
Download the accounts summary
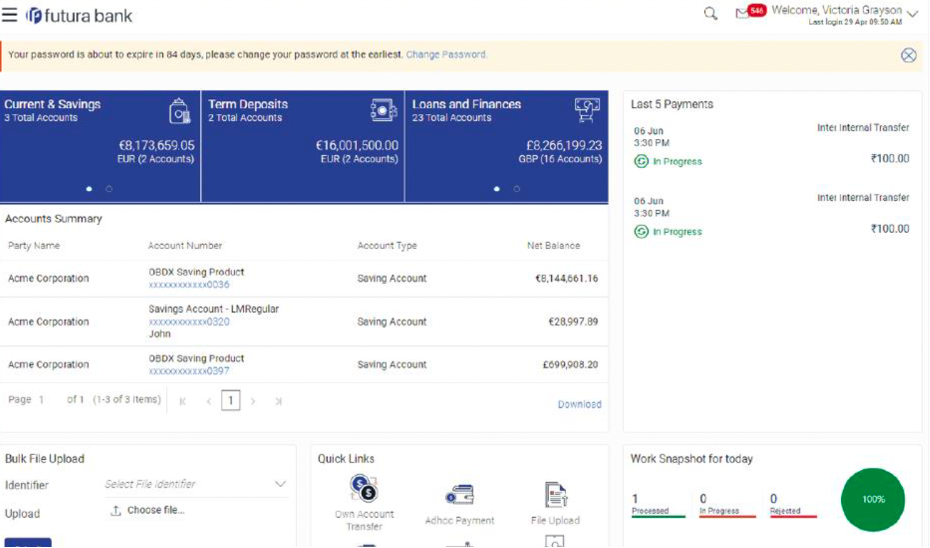click(579, 404)
